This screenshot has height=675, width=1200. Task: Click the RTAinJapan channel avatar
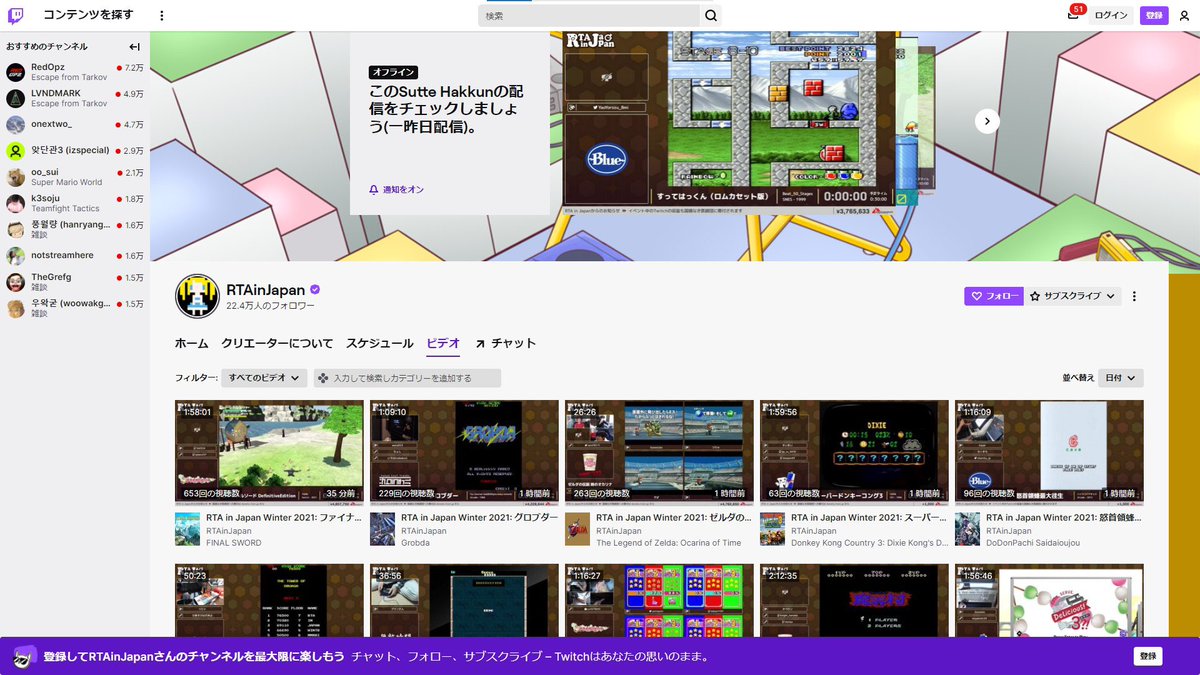[197, 296]
